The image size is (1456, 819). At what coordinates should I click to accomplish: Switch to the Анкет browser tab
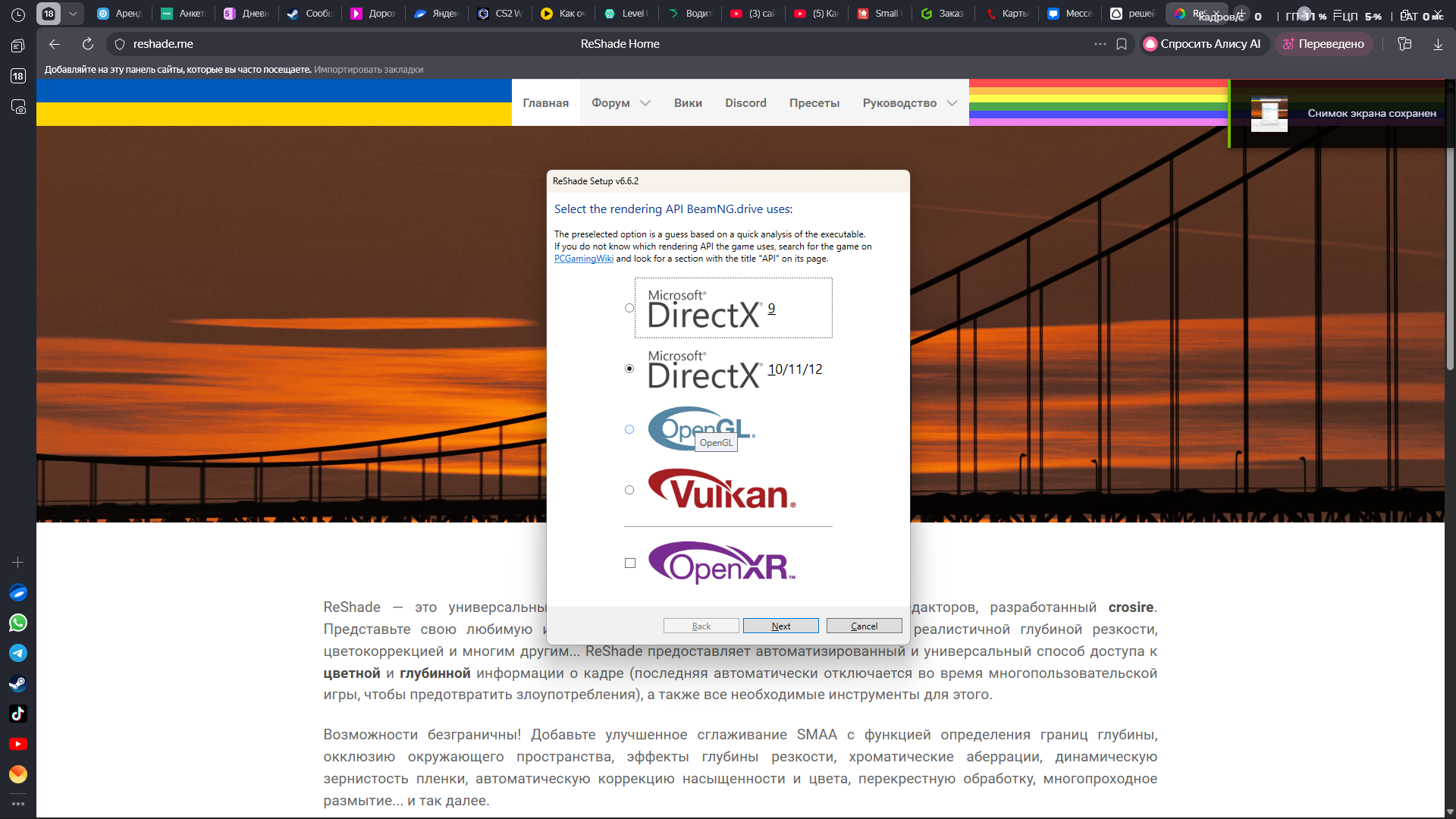(184, 14)
